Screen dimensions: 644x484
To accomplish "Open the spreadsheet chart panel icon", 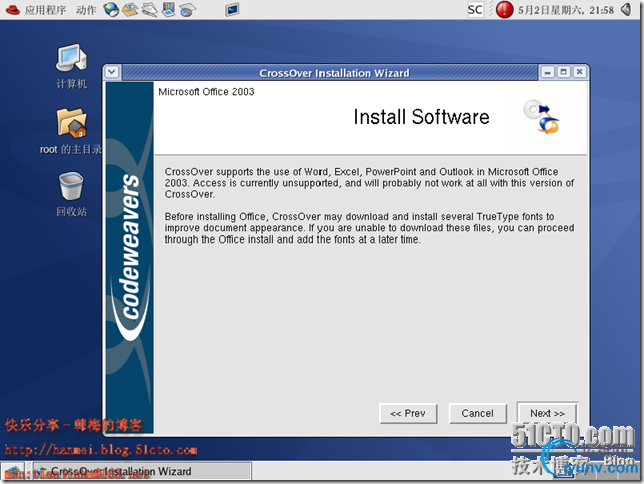I will tap(187, 9).
